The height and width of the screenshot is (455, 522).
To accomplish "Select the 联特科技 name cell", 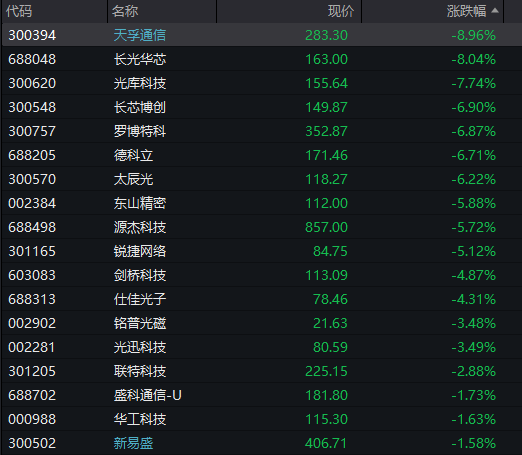I will coord(140,371).
